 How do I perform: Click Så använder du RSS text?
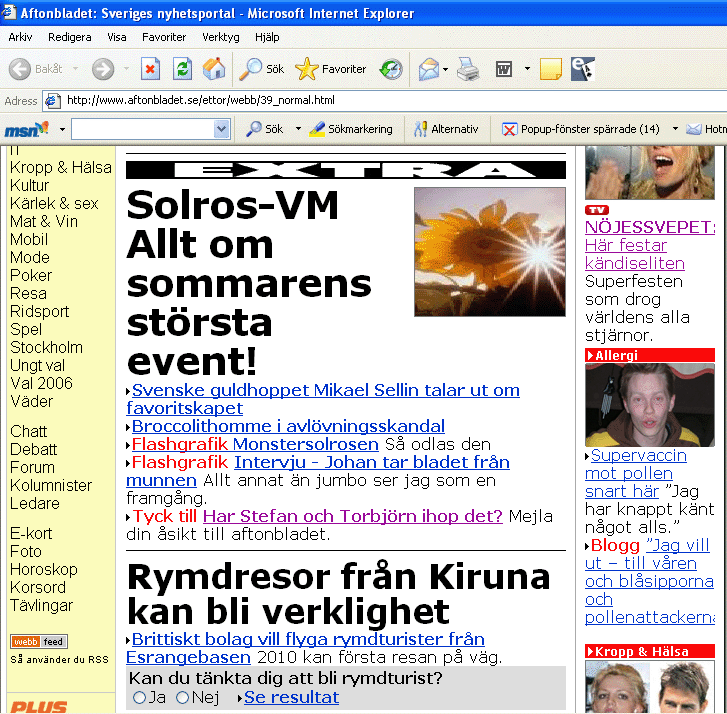[59, 660]
